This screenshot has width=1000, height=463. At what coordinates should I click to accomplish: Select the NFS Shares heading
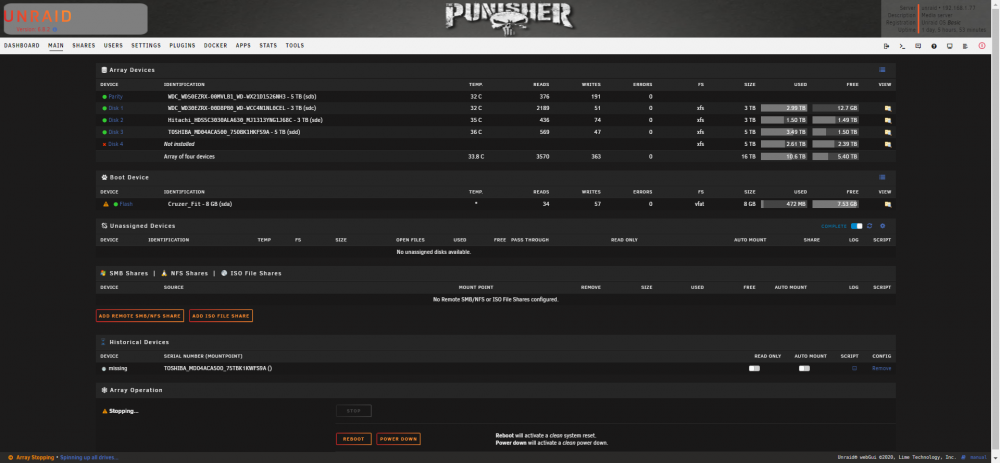pos(189,274)
